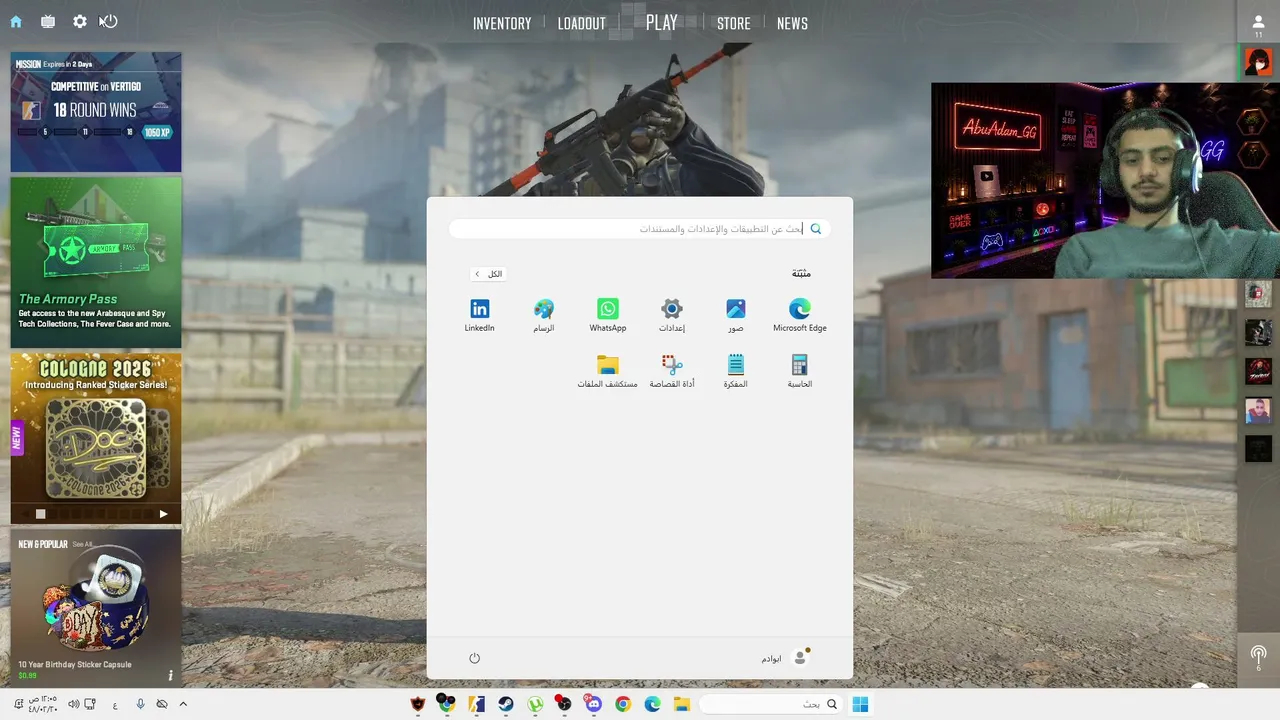
Task: Expand the hidden system tray icons chevron
Action: tap(183, 704)
